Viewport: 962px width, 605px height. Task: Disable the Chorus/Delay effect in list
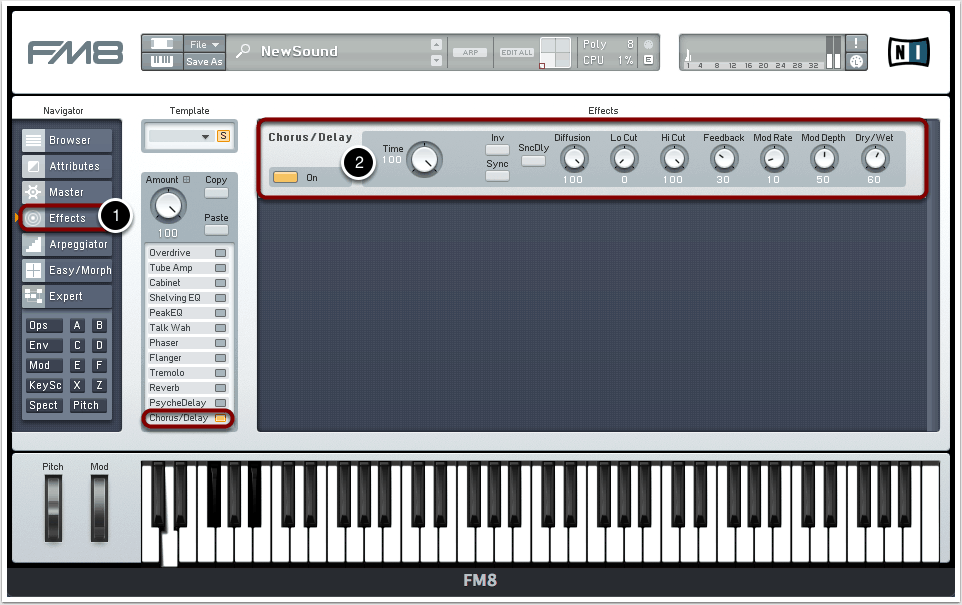[x=220, y=418]
